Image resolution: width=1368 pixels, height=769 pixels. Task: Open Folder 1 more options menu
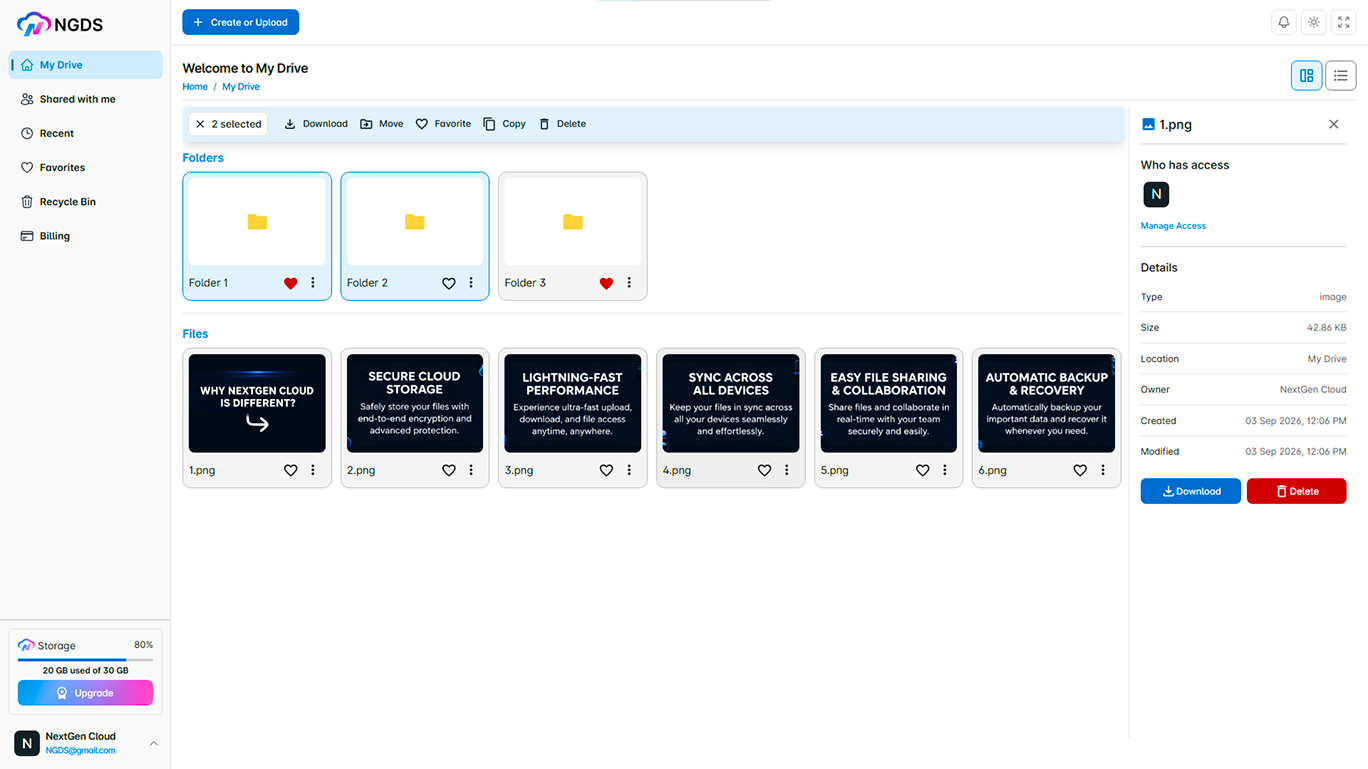[x=313, y=283]
